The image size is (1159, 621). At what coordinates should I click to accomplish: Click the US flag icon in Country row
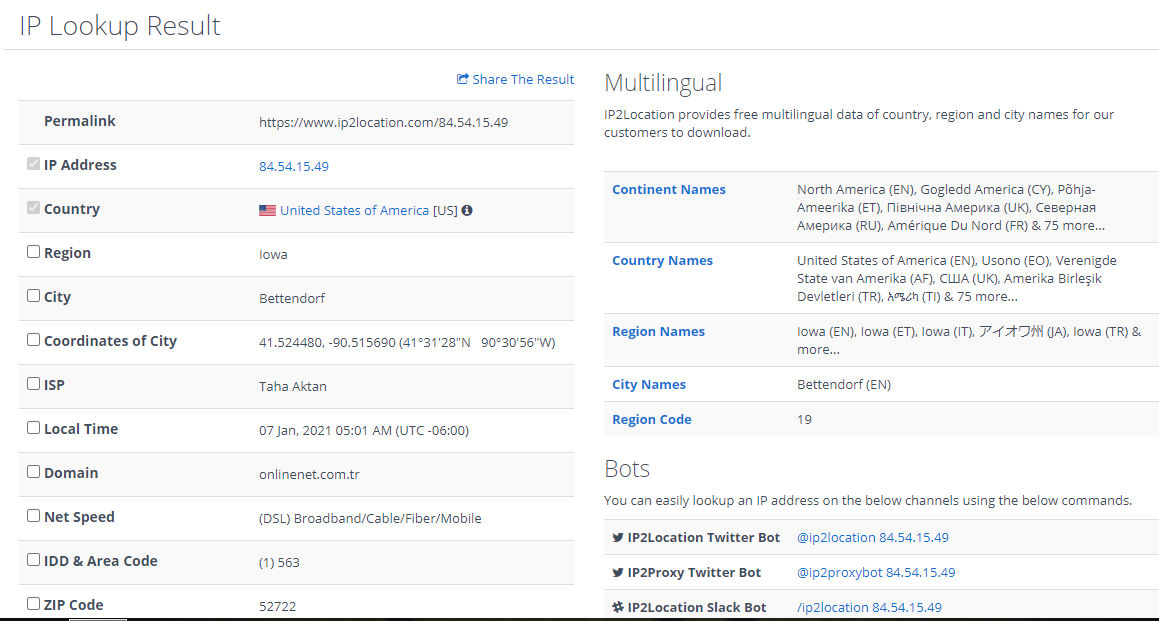tap(268, 211)
